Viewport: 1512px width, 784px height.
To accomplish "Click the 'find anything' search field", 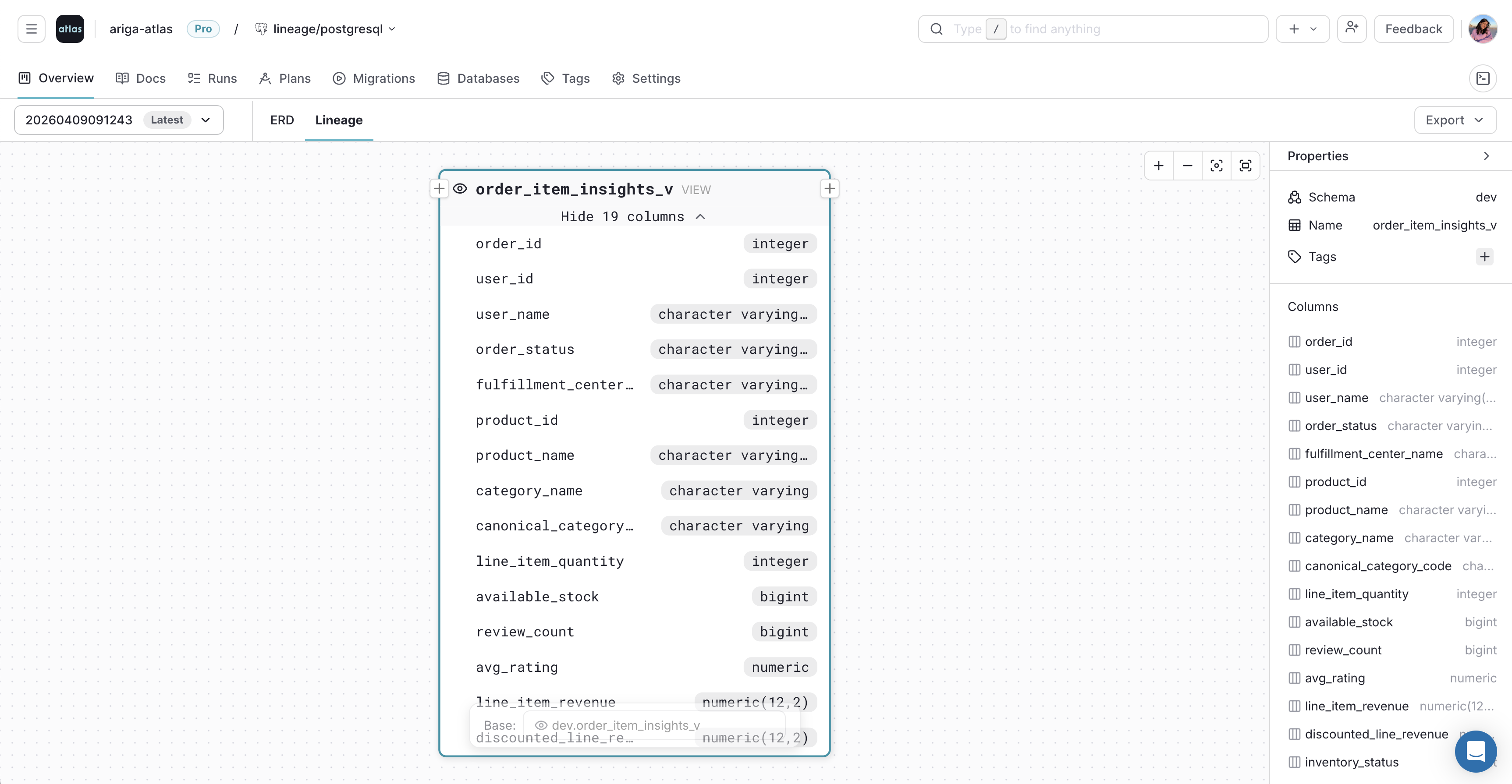I will coord(1092,28).
